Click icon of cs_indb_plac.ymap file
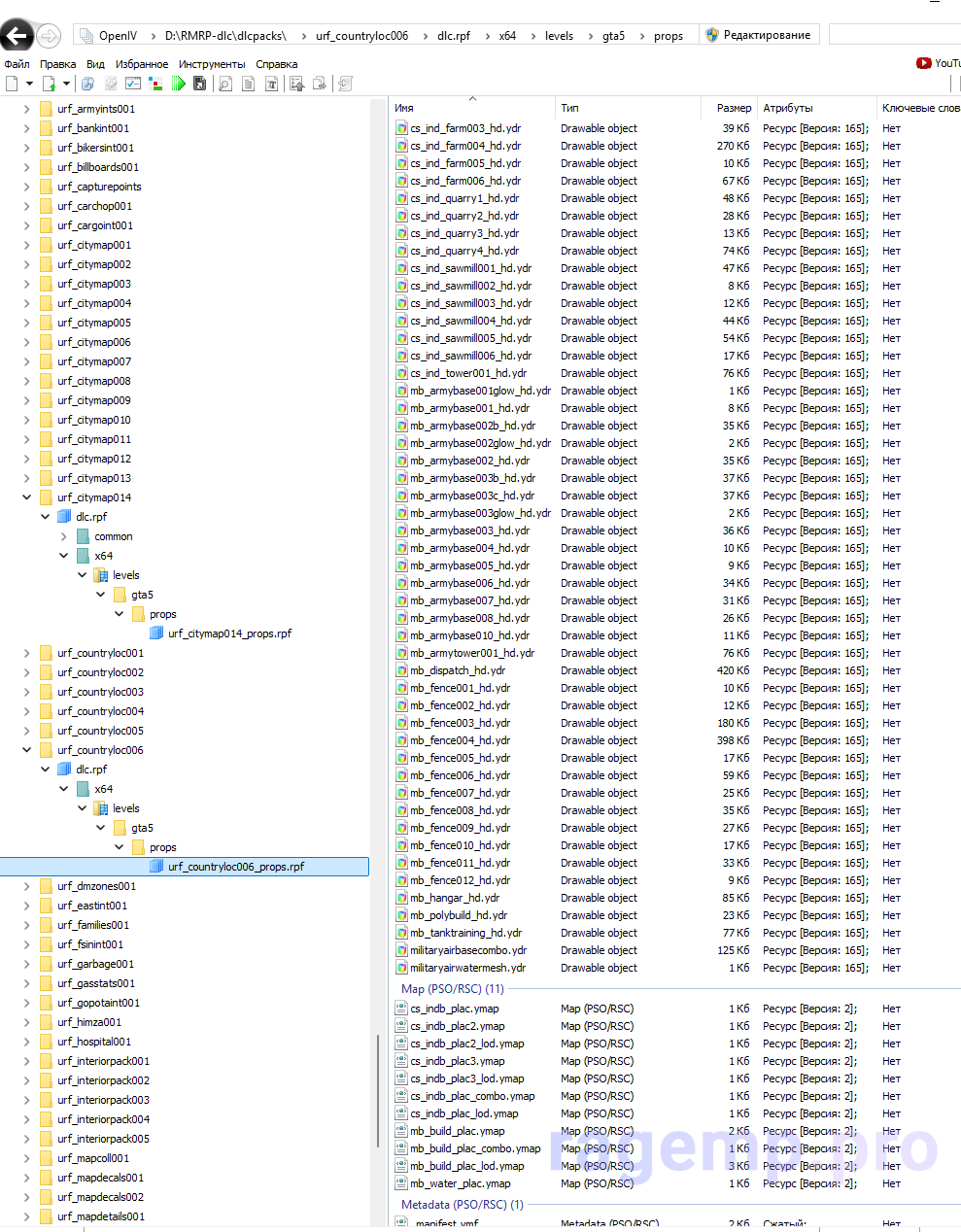The height and width of the screenshot is (1232, 961). coord(401,1009)
